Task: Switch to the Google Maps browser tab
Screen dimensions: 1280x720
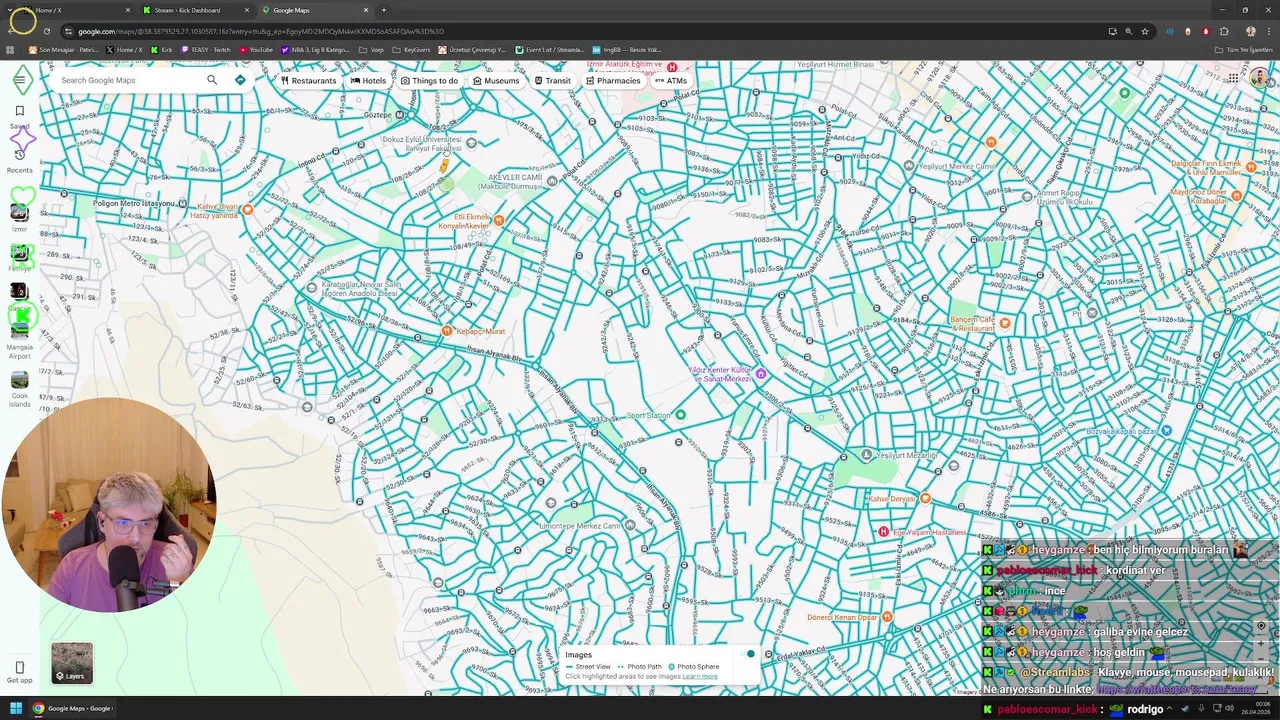Action: tap(315, 10)
